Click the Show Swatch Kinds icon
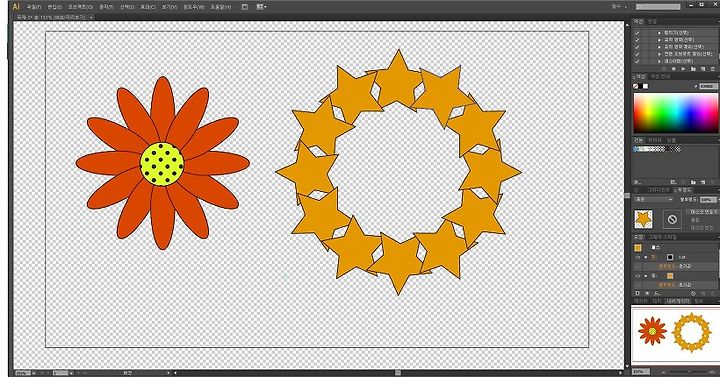The height and width of the screenshot is (377, 720). tap(674, 182)
